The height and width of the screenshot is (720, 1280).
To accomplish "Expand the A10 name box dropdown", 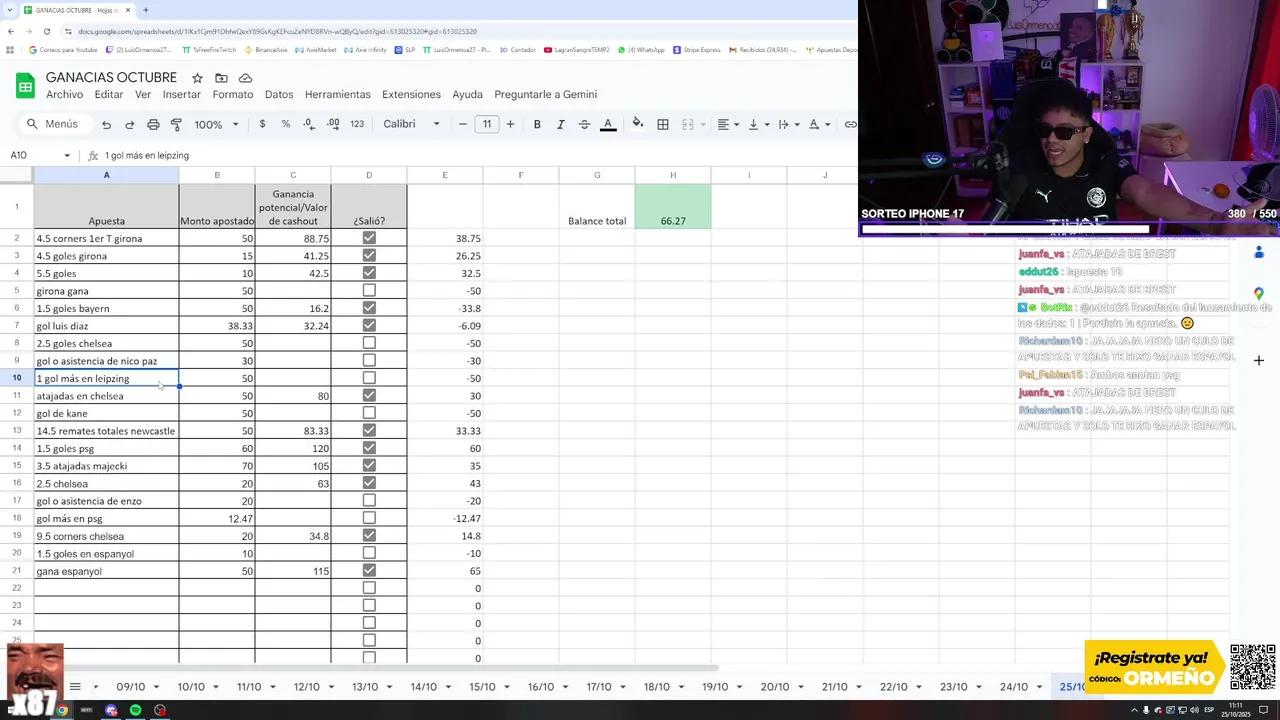I will pyautogui.click(x=67, y=155).
